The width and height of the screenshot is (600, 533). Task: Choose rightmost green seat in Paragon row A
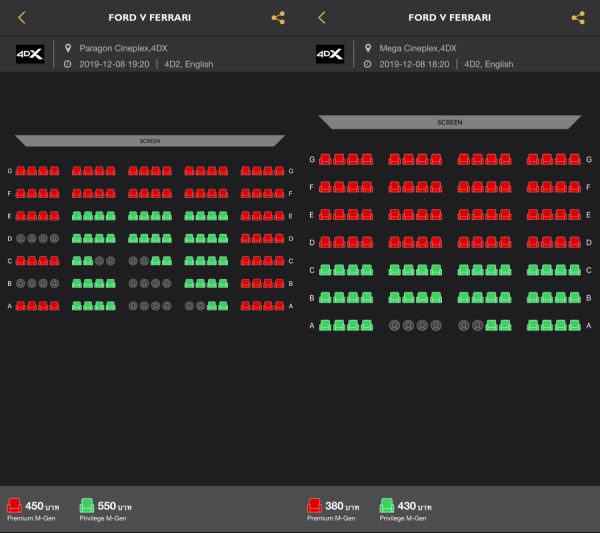[x=223, y=306]
